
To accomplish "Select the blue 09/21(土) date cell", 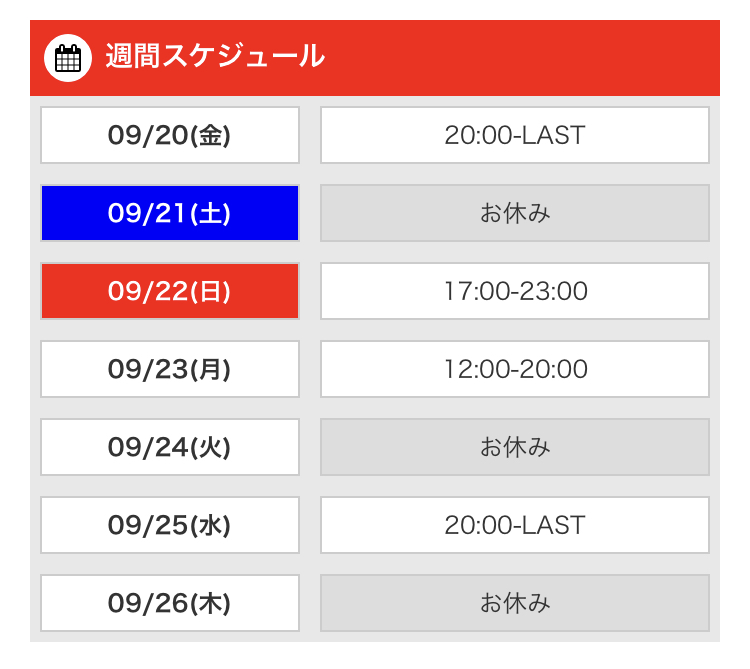I will point(170,213).
